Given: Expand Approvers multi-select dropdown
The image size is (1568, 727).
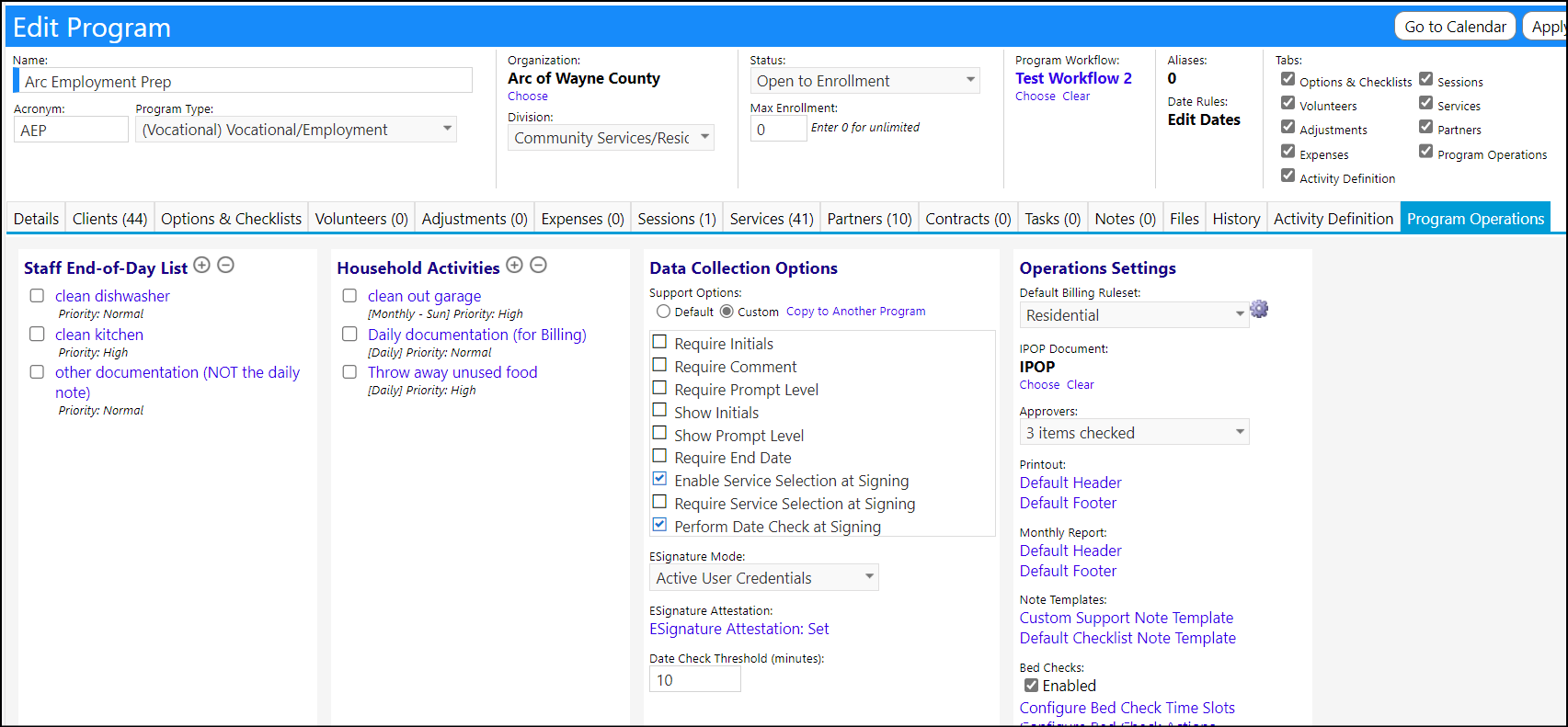Looking at the screenshot, I should pyautogui.click(x=1135, y=433).
